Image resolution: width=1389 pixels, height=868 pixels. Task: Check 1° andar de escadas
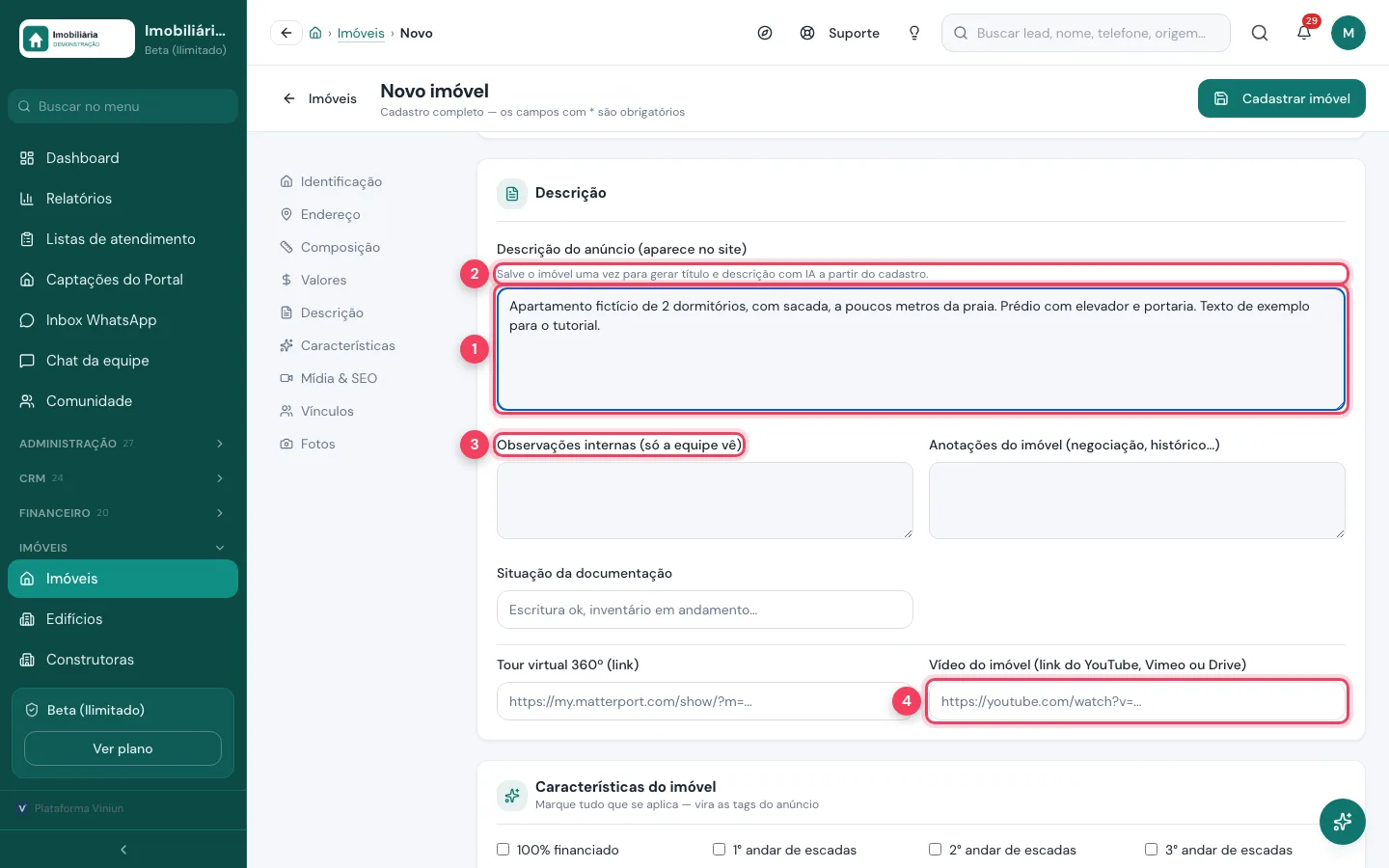tap(719, 850)
